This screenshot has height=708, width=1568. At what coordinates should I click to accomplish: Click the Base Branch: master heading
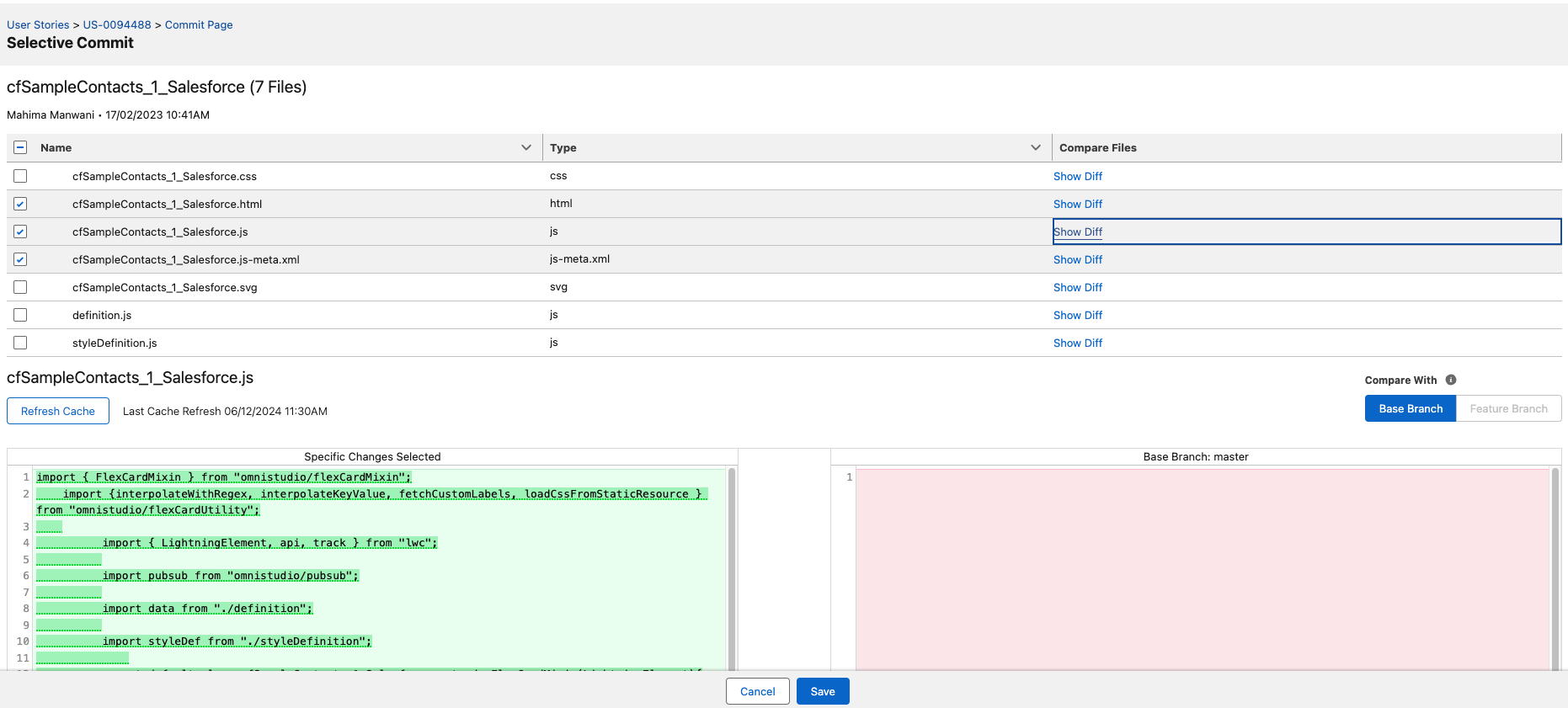click(x=1196, y=456)
